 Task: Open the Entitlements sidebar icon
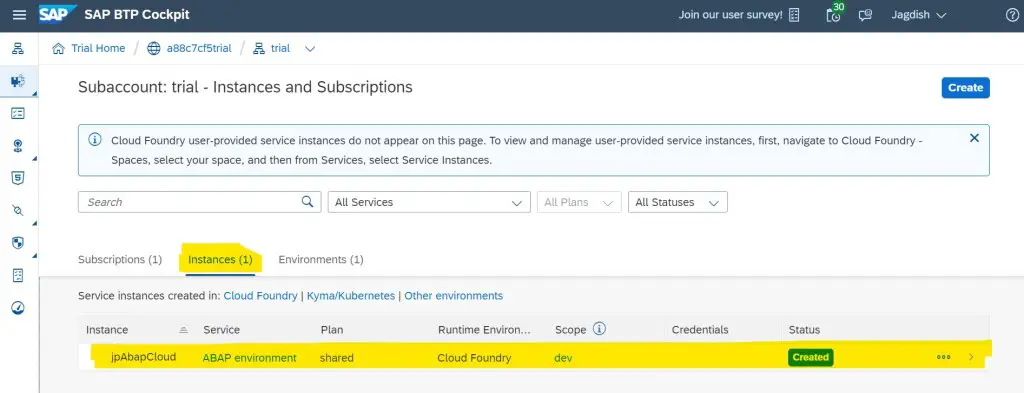(18, 275)
